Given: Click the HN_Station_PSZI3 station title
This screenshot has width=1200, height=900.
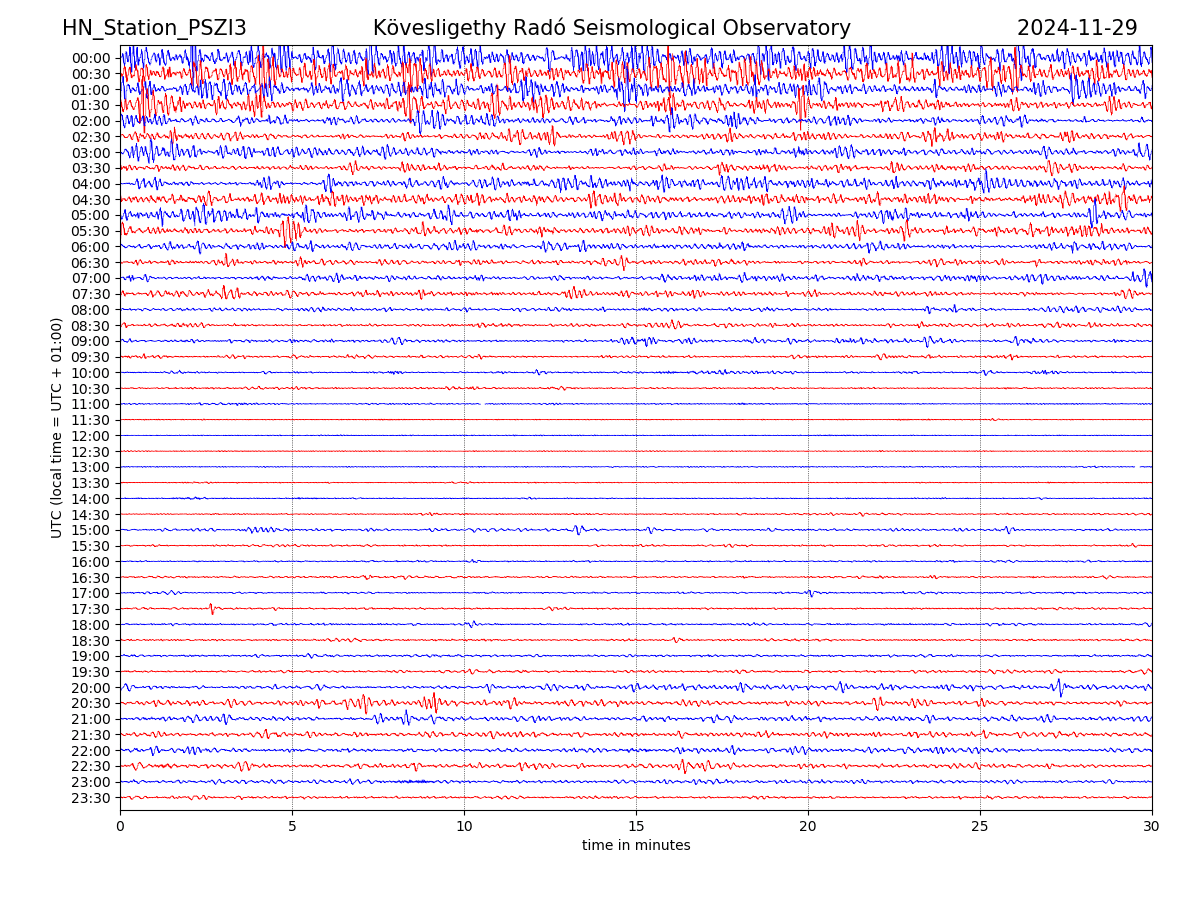Looking at the screenshot, I should pyautogui.click(x=154, y=28).
